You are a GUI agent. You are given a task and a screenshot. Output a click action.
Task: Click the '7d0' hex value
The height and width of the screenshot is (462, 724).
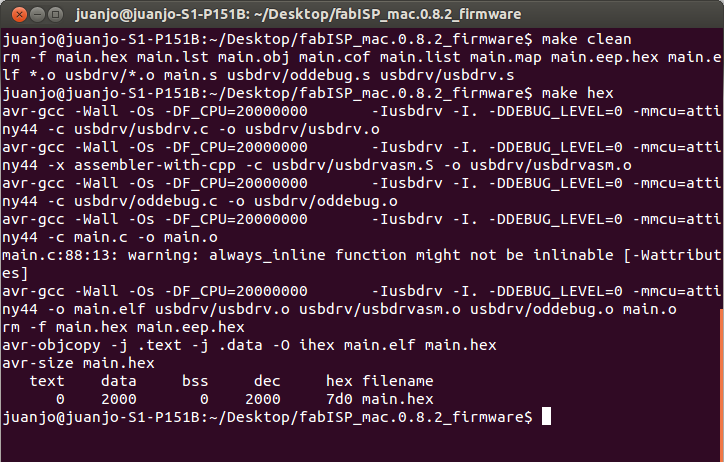340,399
